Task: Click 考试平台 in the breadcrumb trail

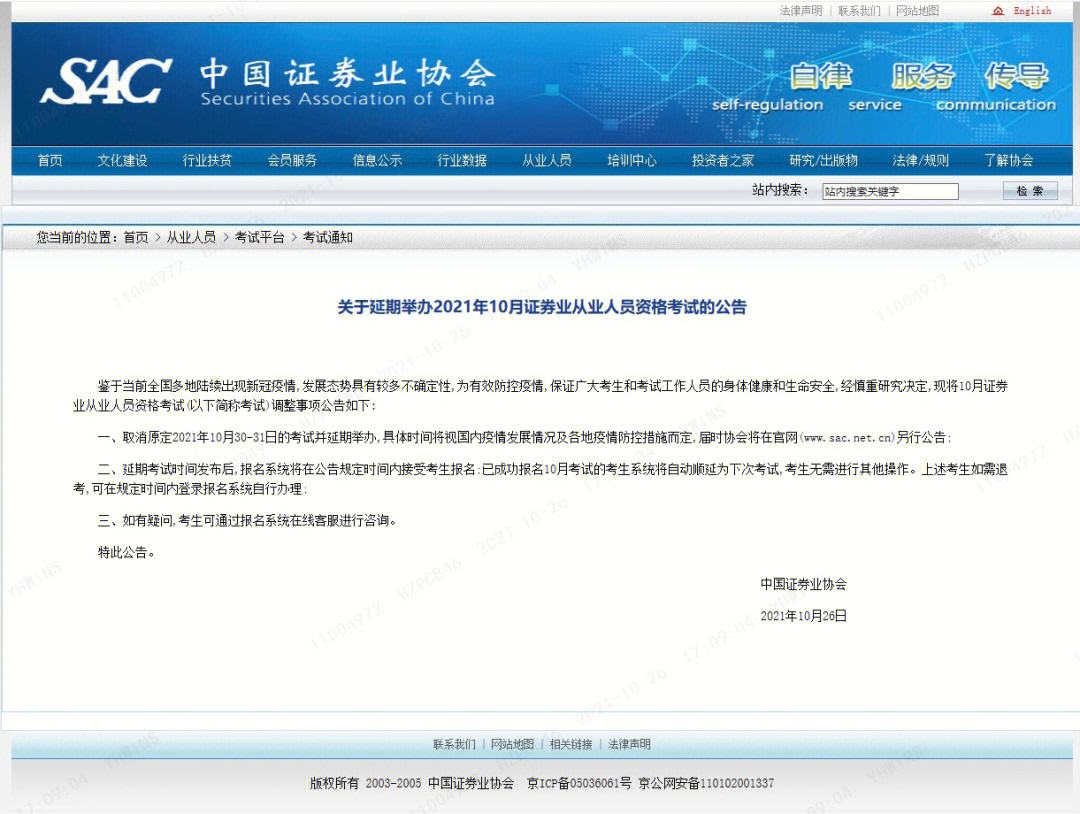Action: pyautogui.click(x=259, y=237)
